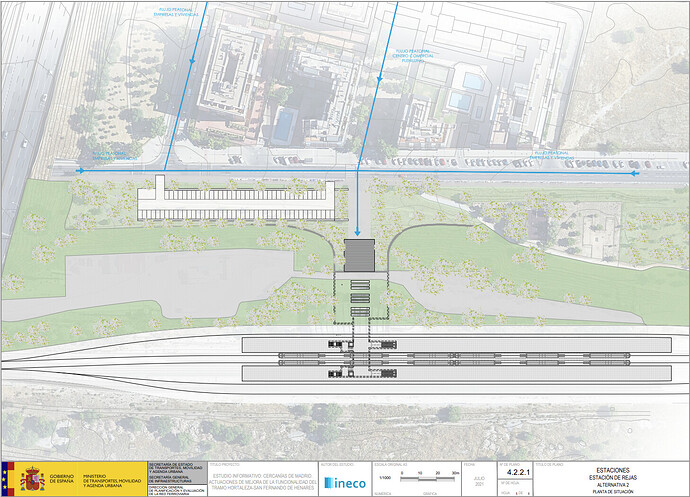
Task: Select the "GOBIERNO DE ESPAÑA" text
Action: coord(62,479)
